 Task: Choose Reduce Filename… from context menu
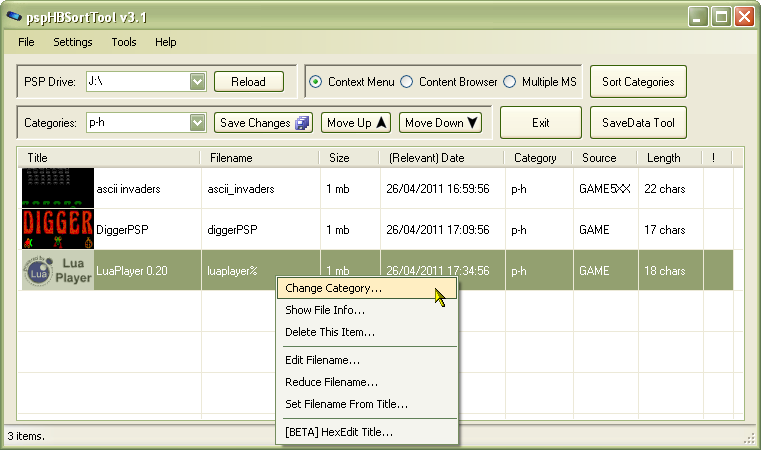366,383
